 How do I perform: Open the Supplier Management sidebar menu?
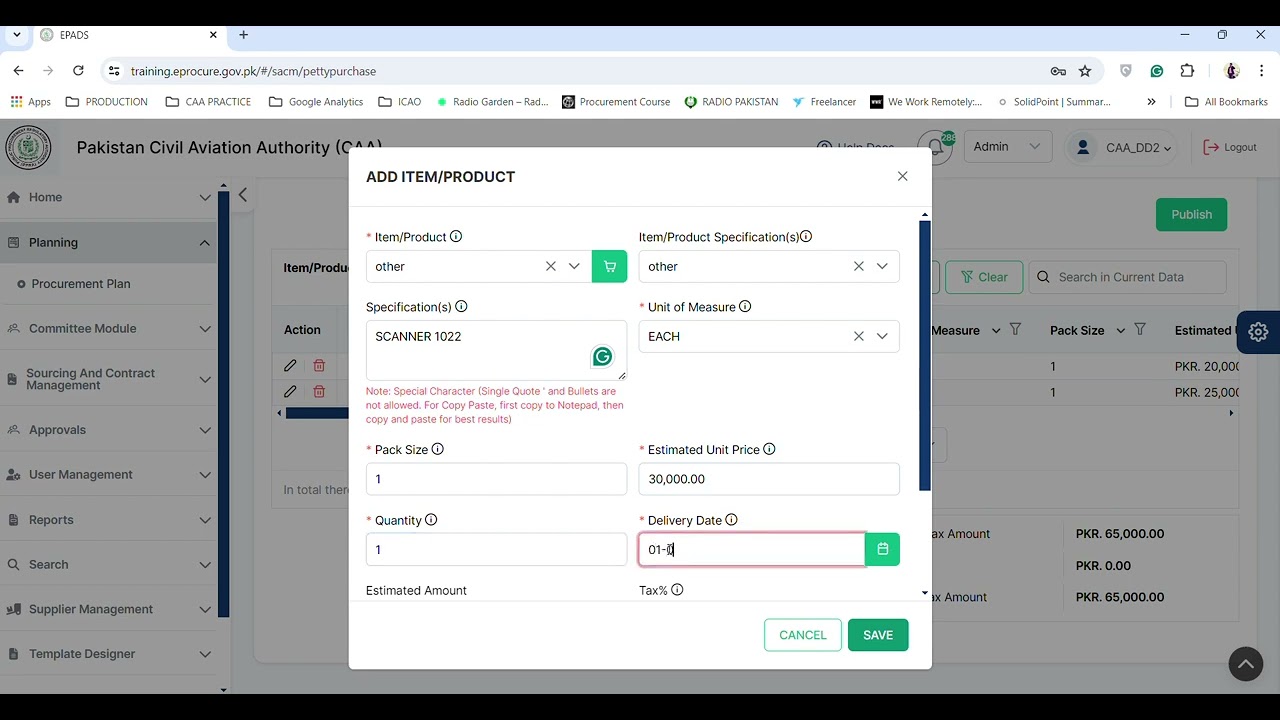pyautogui.click(x=108, y=609)
